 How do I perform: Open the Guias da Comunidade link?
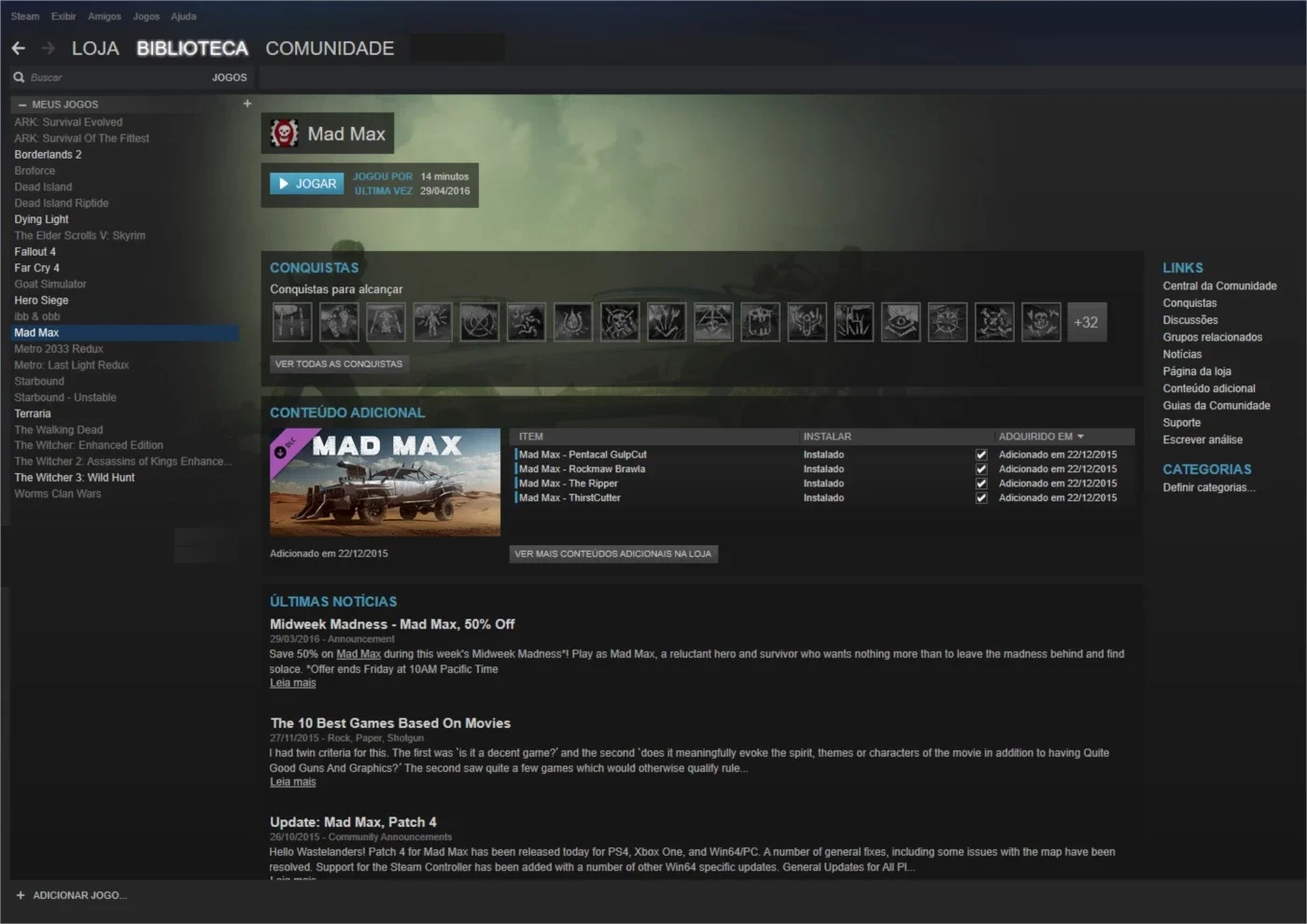coord(1216,406)
